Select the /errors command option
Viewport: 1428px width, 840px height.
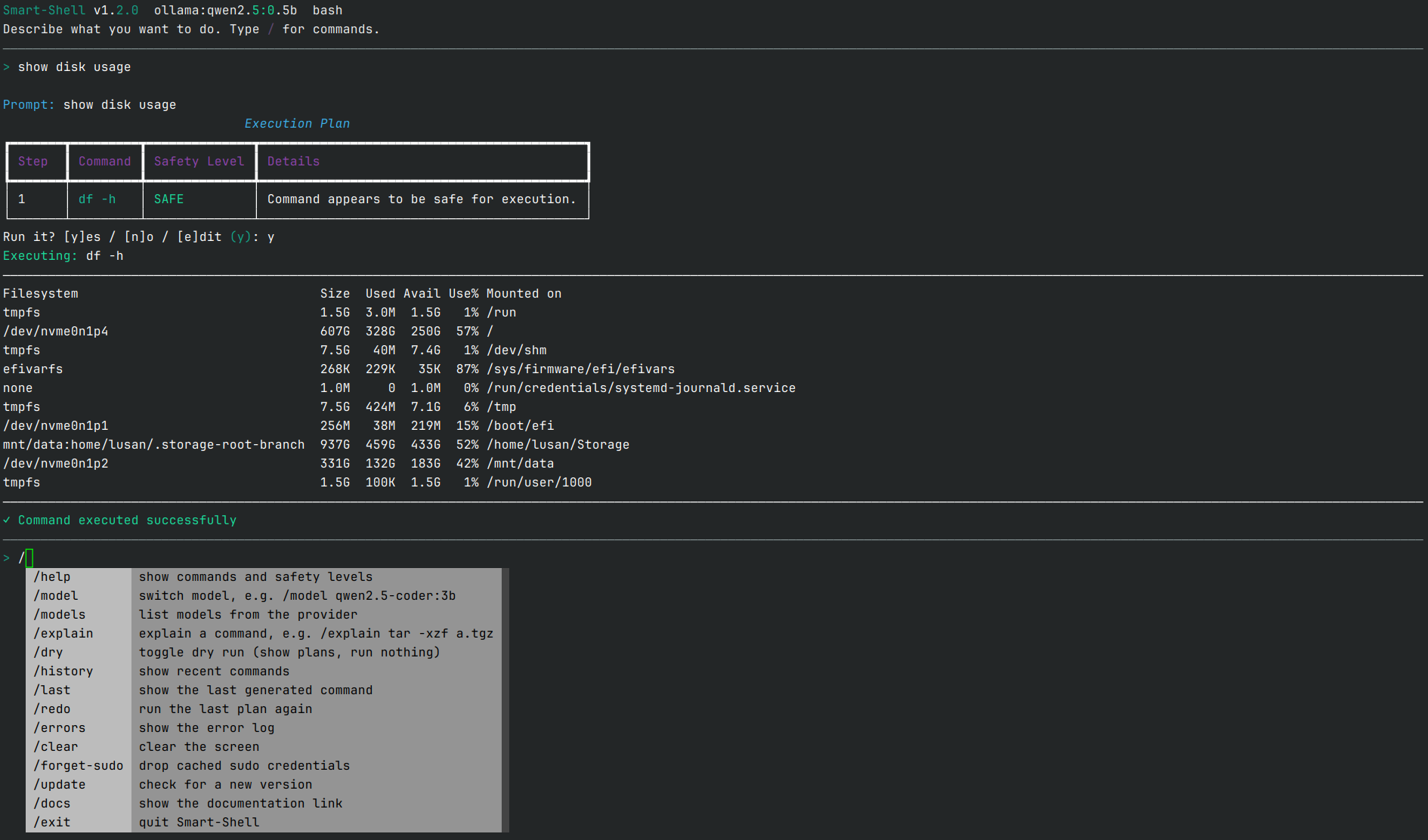point(264,728)
